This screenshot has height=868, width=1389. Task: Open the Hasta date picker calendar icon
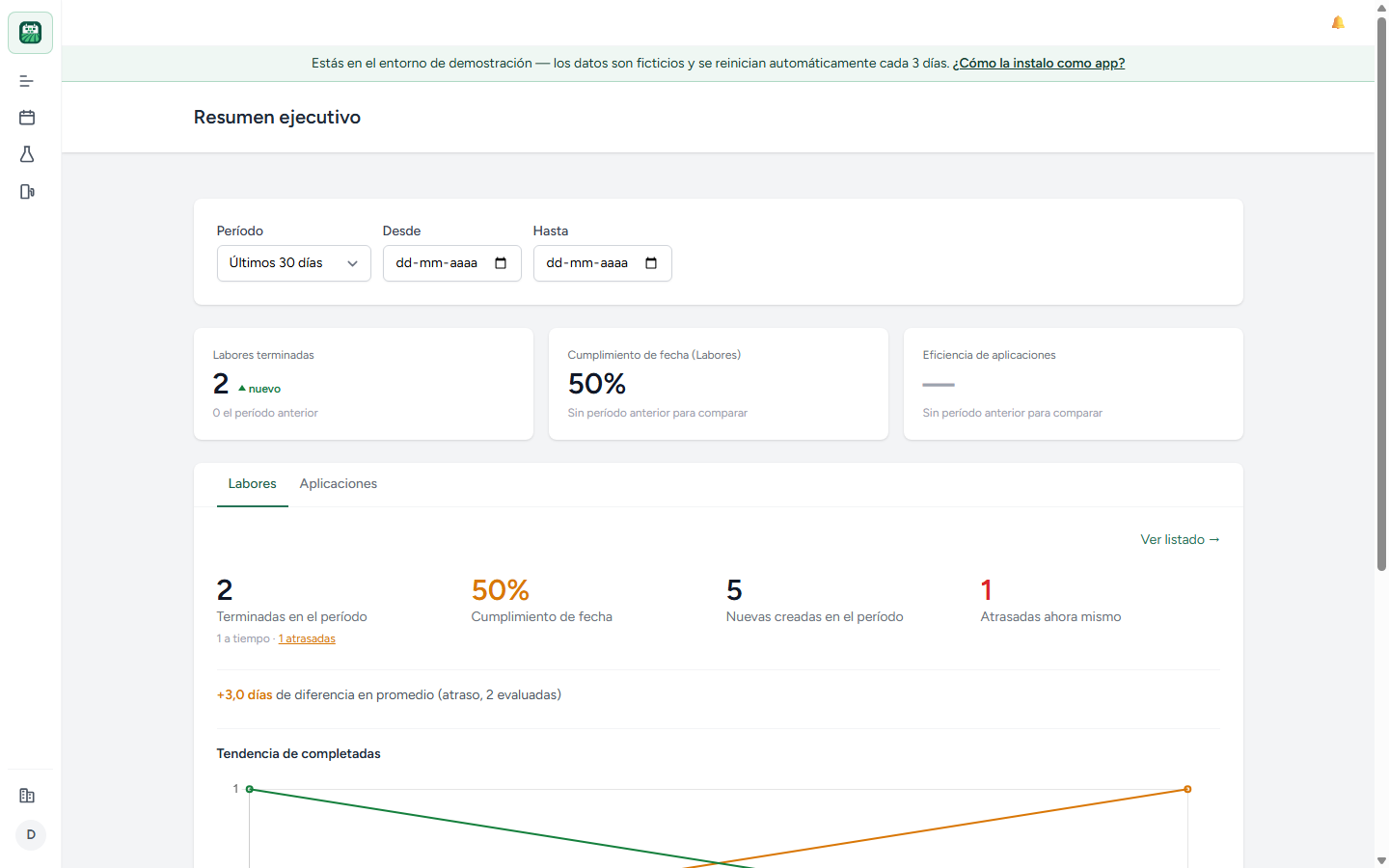point(651,263)
